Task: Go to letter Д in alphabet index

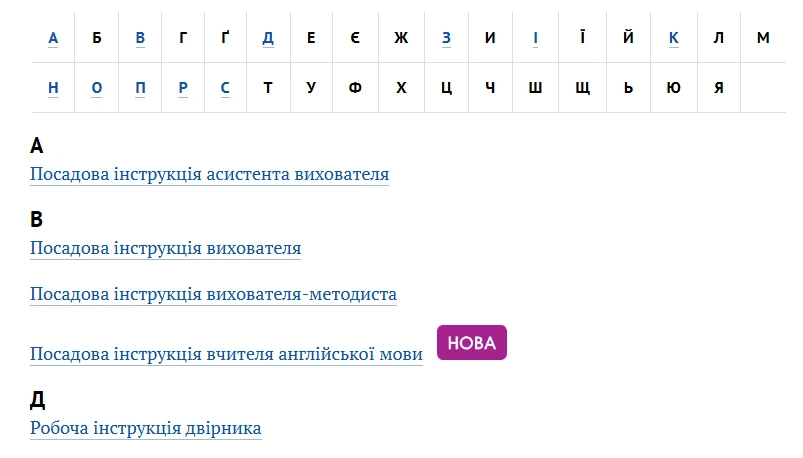Action: tap(268, 38)
